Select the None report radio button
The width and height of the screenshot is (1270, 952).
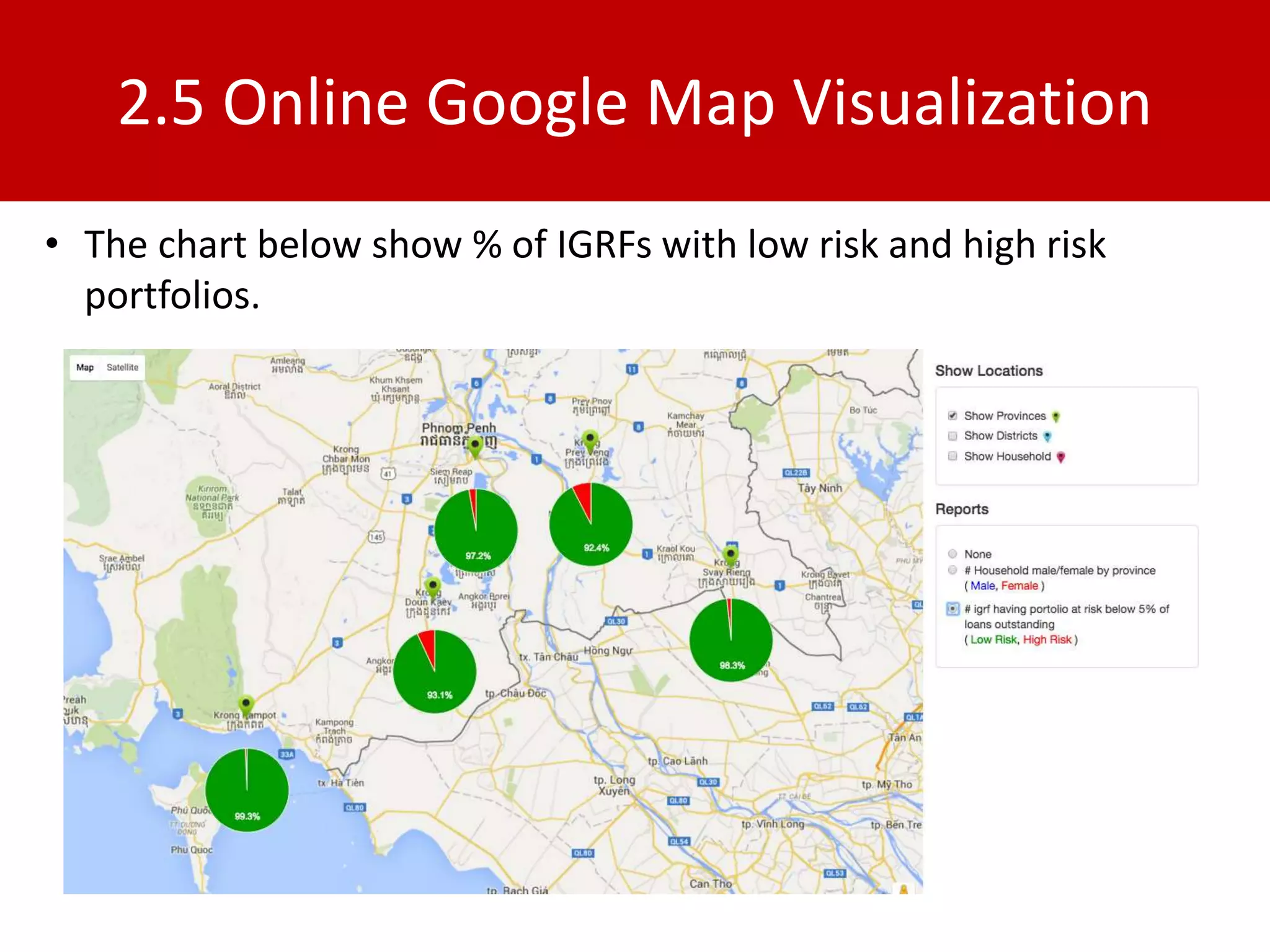pyautogui.click(x=952, y=554)
